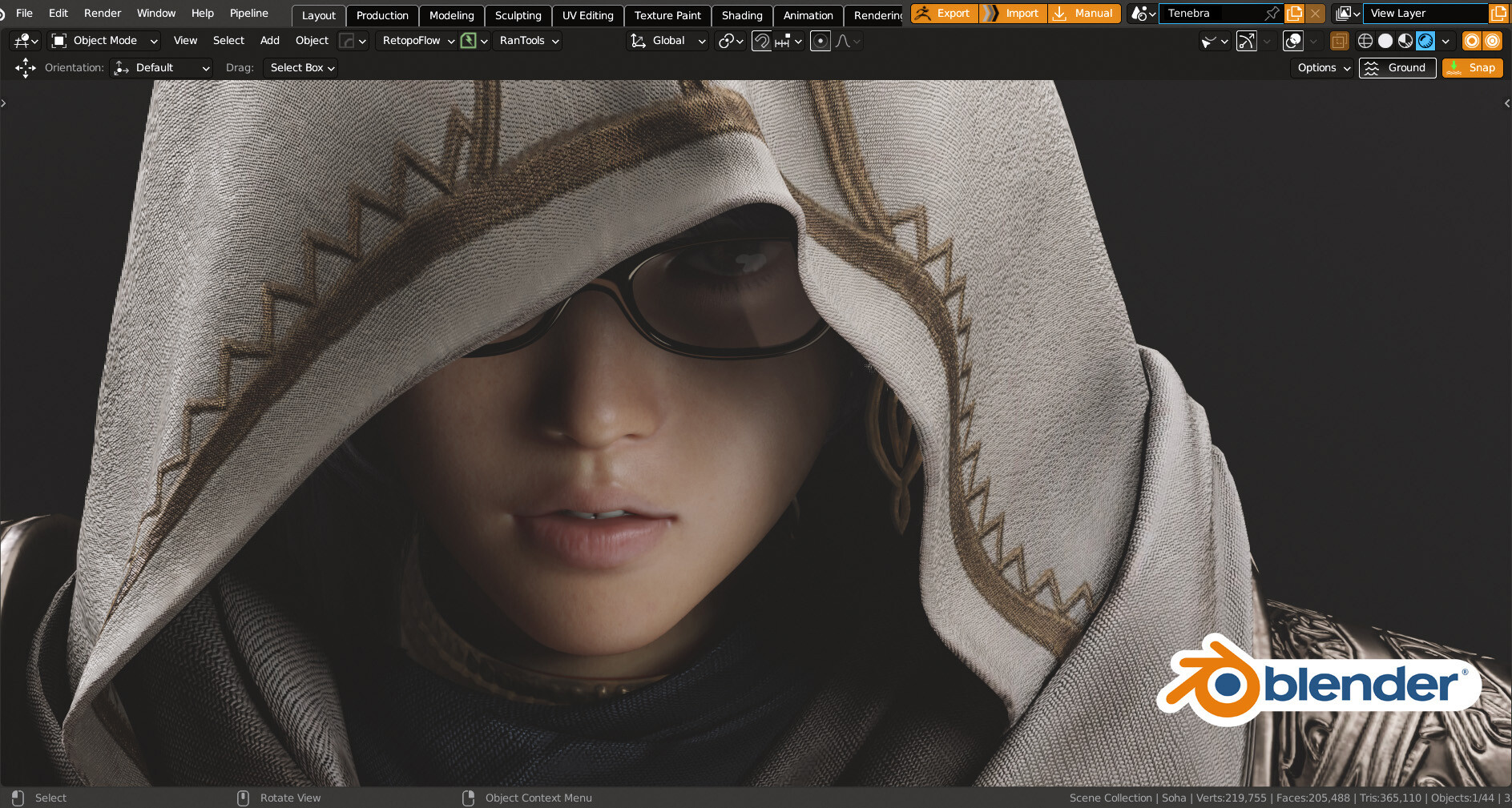
Task: Open the RetopoFlow dropdown menu
Action: click(x=418, y=41)
